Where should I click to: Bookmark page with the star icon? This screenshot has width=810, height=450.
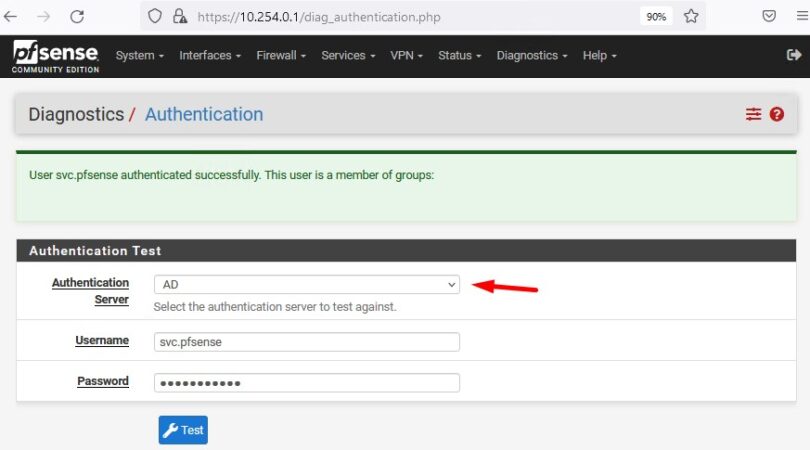(x=690, y=17)
